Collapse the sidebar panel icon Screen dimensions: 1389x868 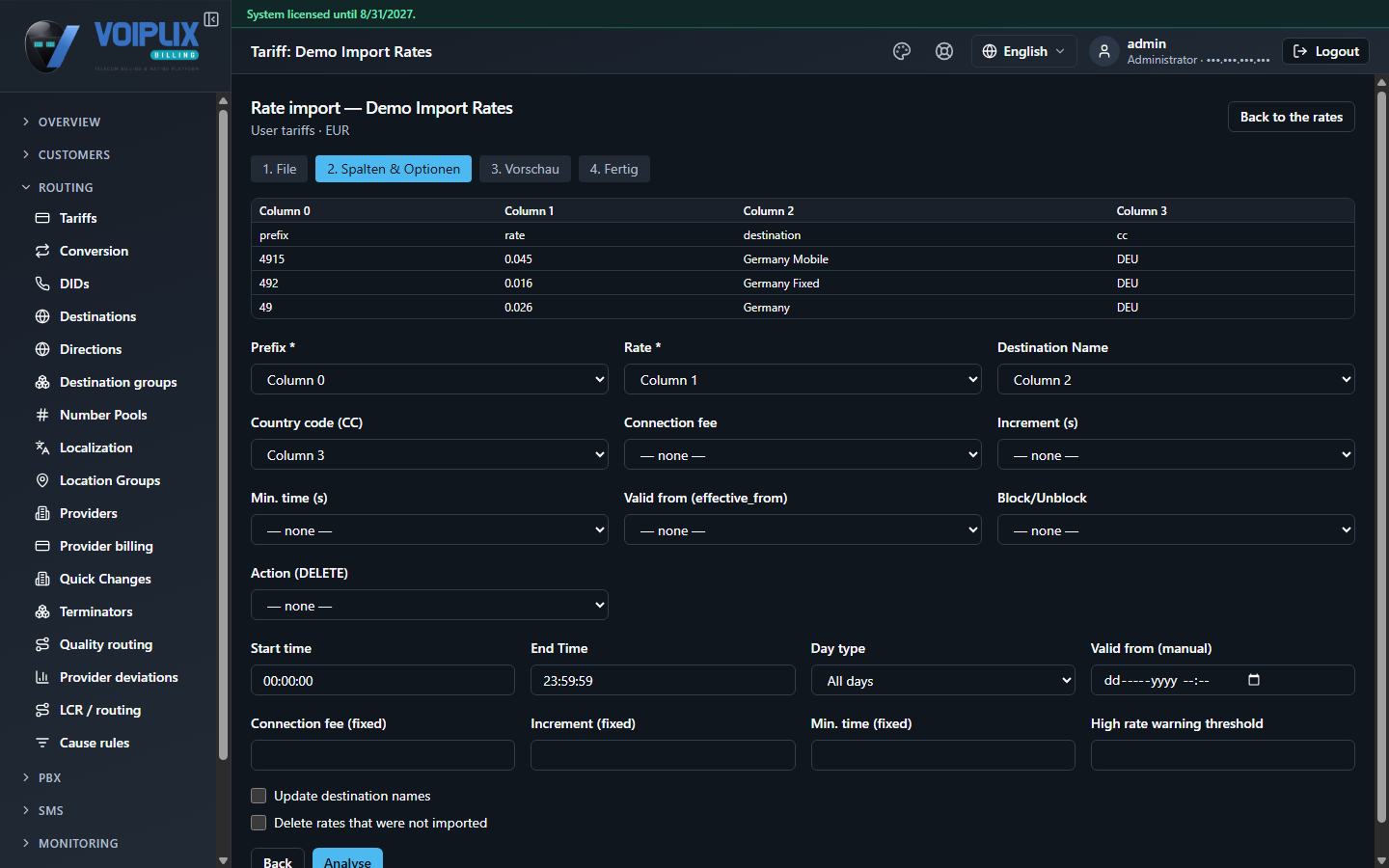coord(211,19)
